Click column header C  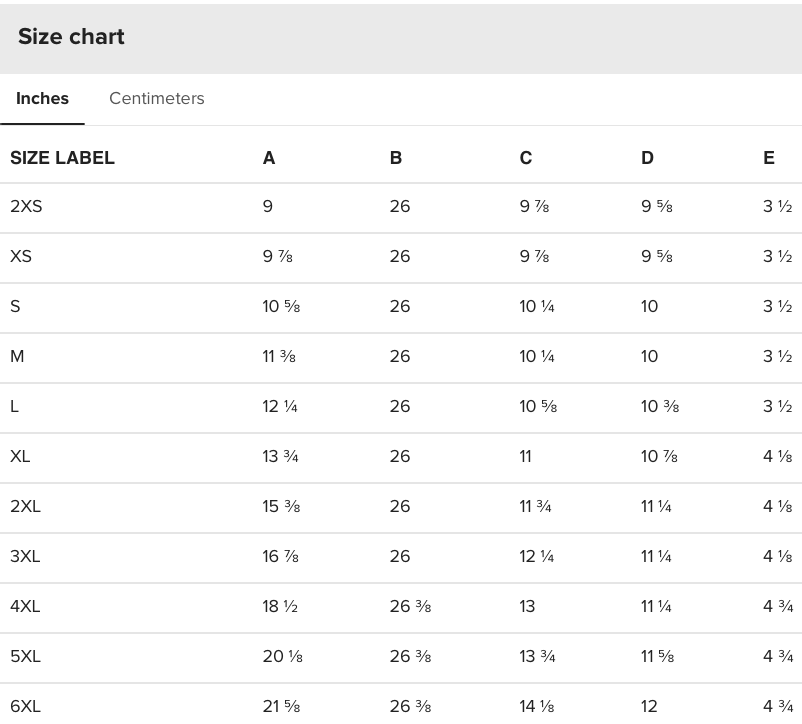click(526, 158)
